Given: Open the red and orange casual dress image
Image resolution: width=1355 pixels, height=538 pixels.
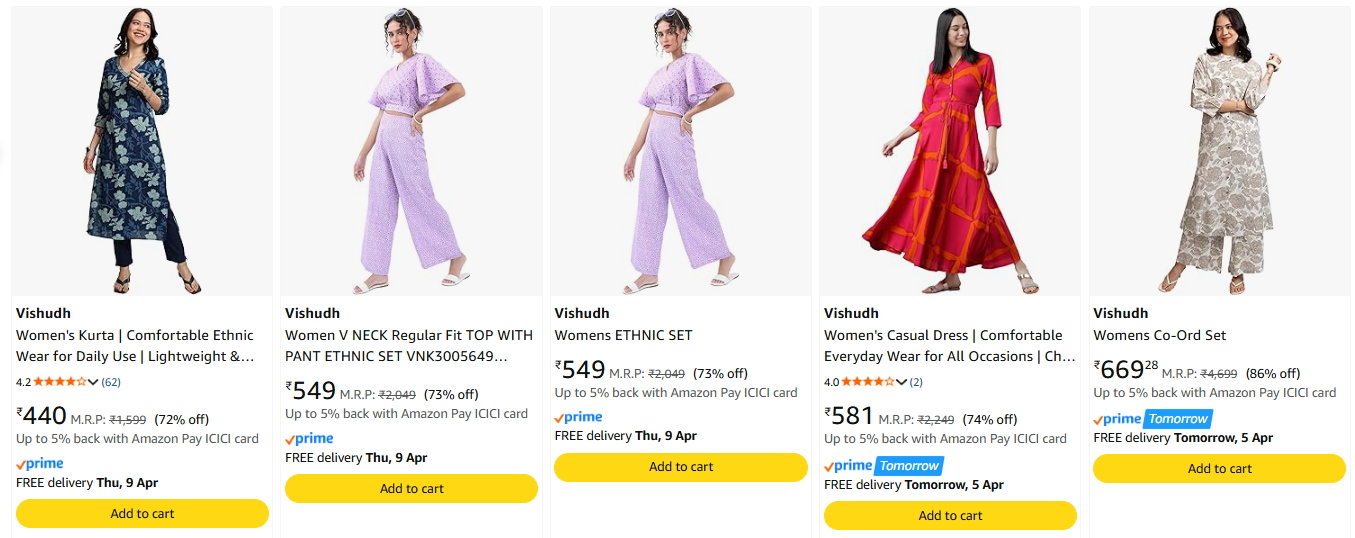Looking at the screenshot, I should point(950,151).
